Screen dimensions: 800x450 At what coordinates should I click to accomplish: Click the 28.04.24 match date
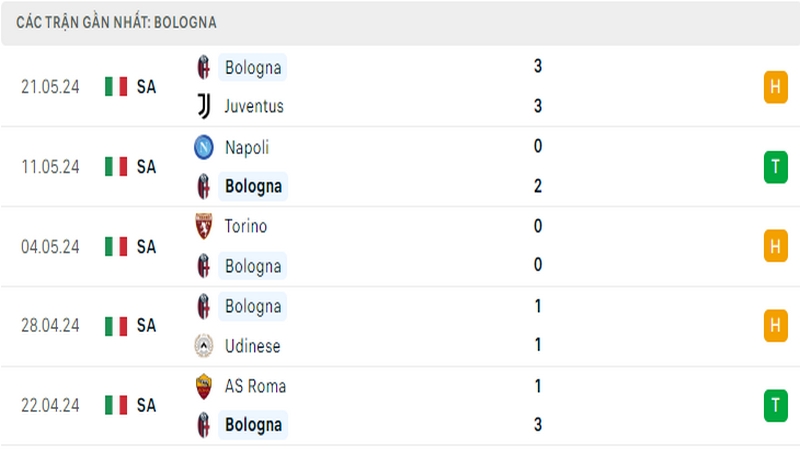coord(50,326)
